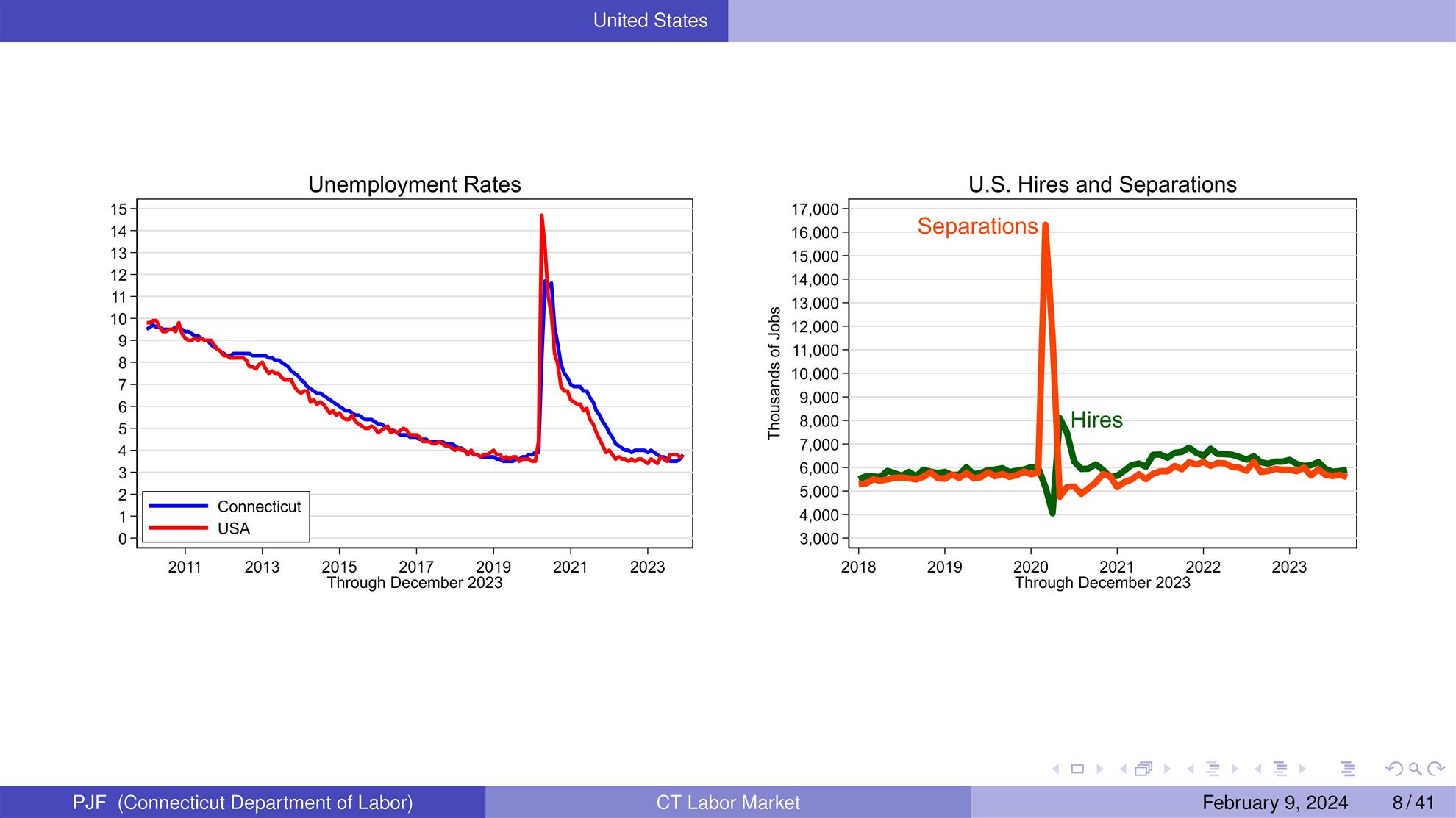Screen dimensions: 1456x818
Task: Click the 15 y-axis label
Action: coord(118,209)
